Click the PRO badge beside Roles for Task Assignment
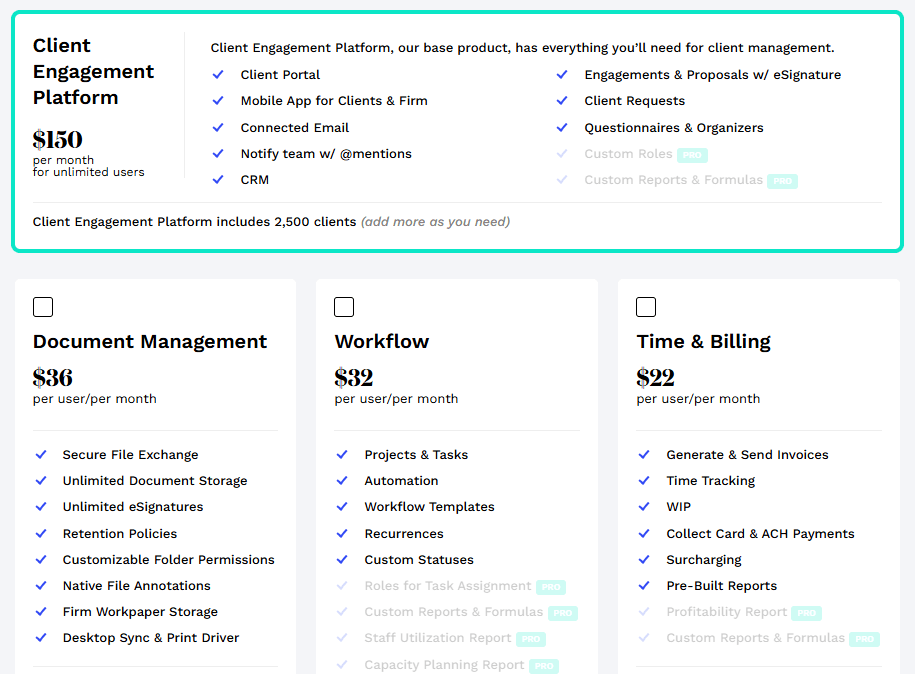915x674 pixels. (550, 587)
